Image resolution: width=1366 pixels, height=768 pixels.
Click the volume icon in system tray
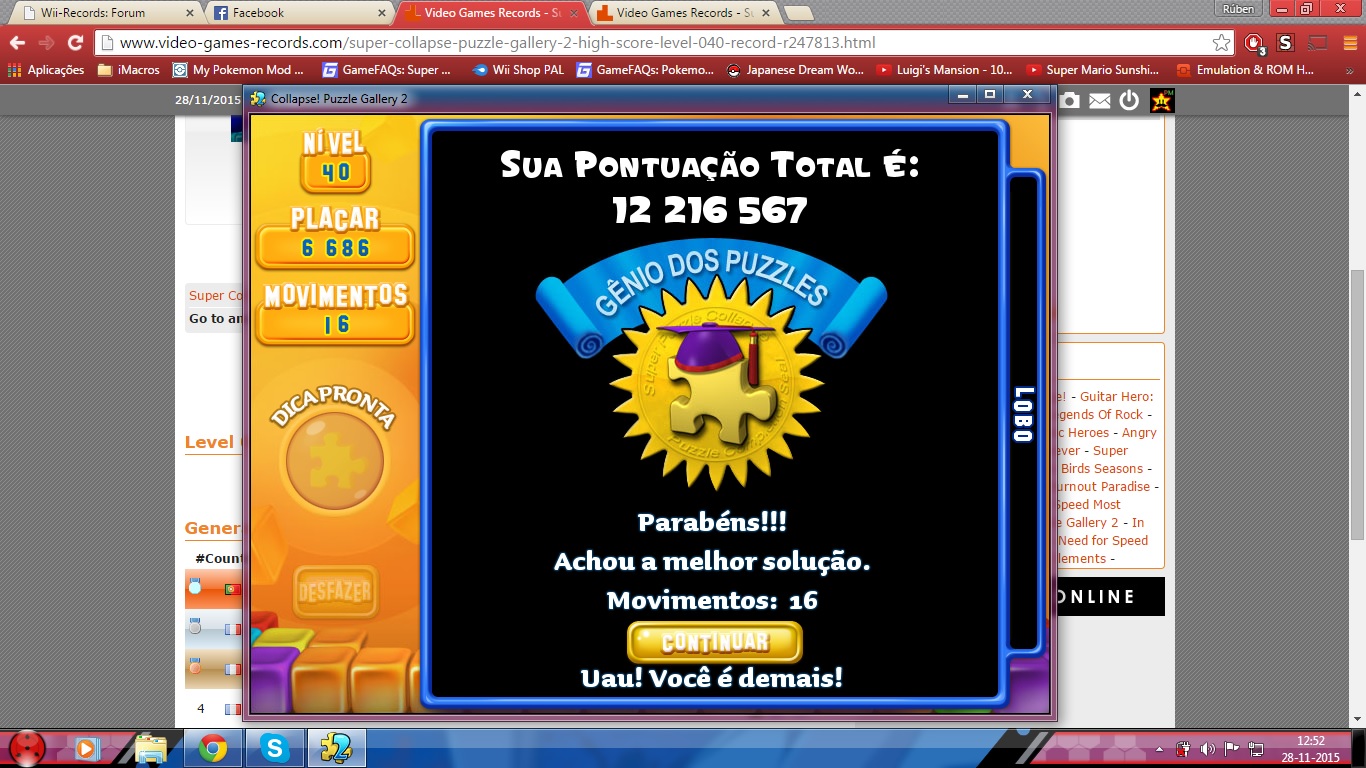(x=1208, y=748)
